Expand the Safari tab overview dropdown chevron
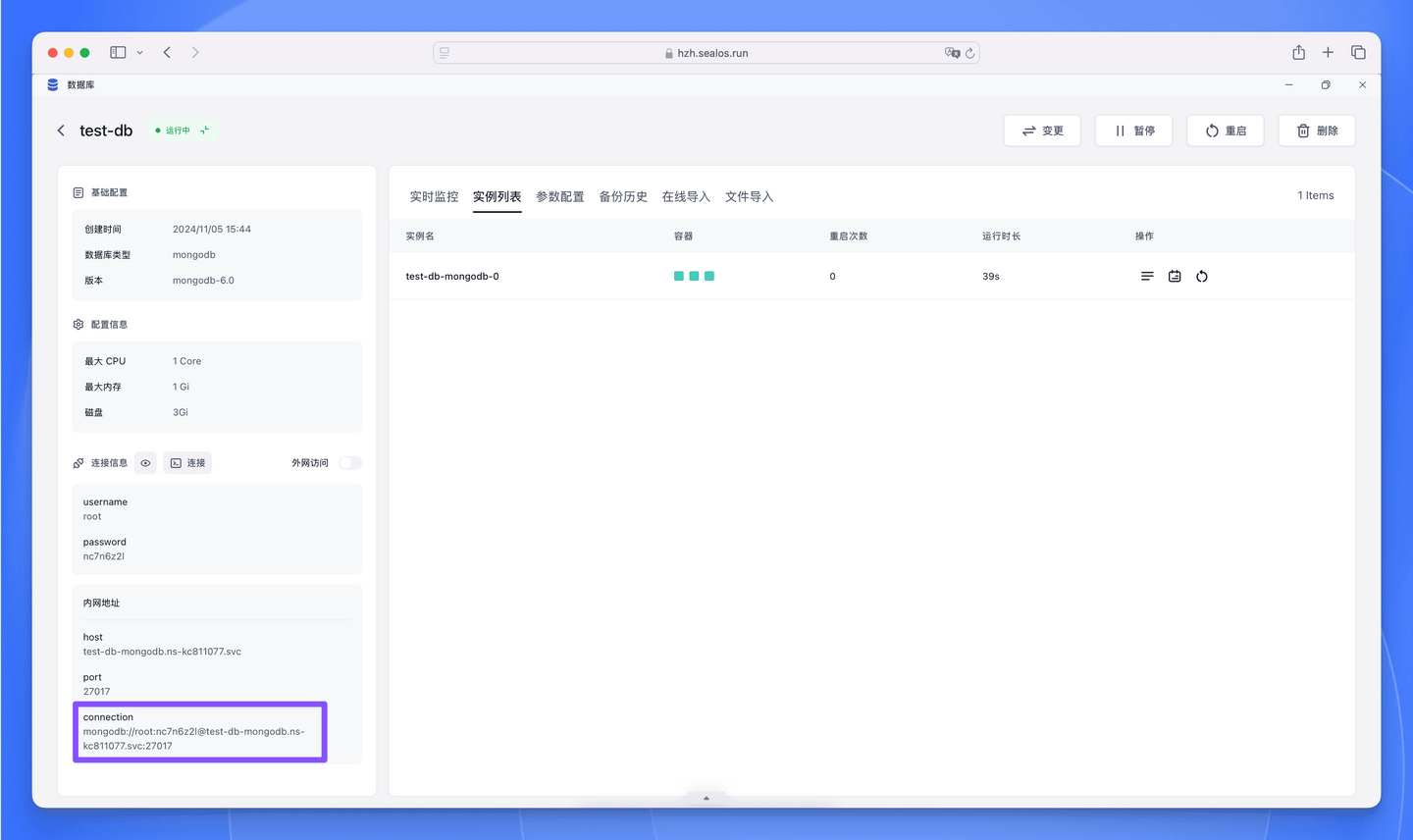Viewport: 1413px width, 840px height. coord(140,52)
